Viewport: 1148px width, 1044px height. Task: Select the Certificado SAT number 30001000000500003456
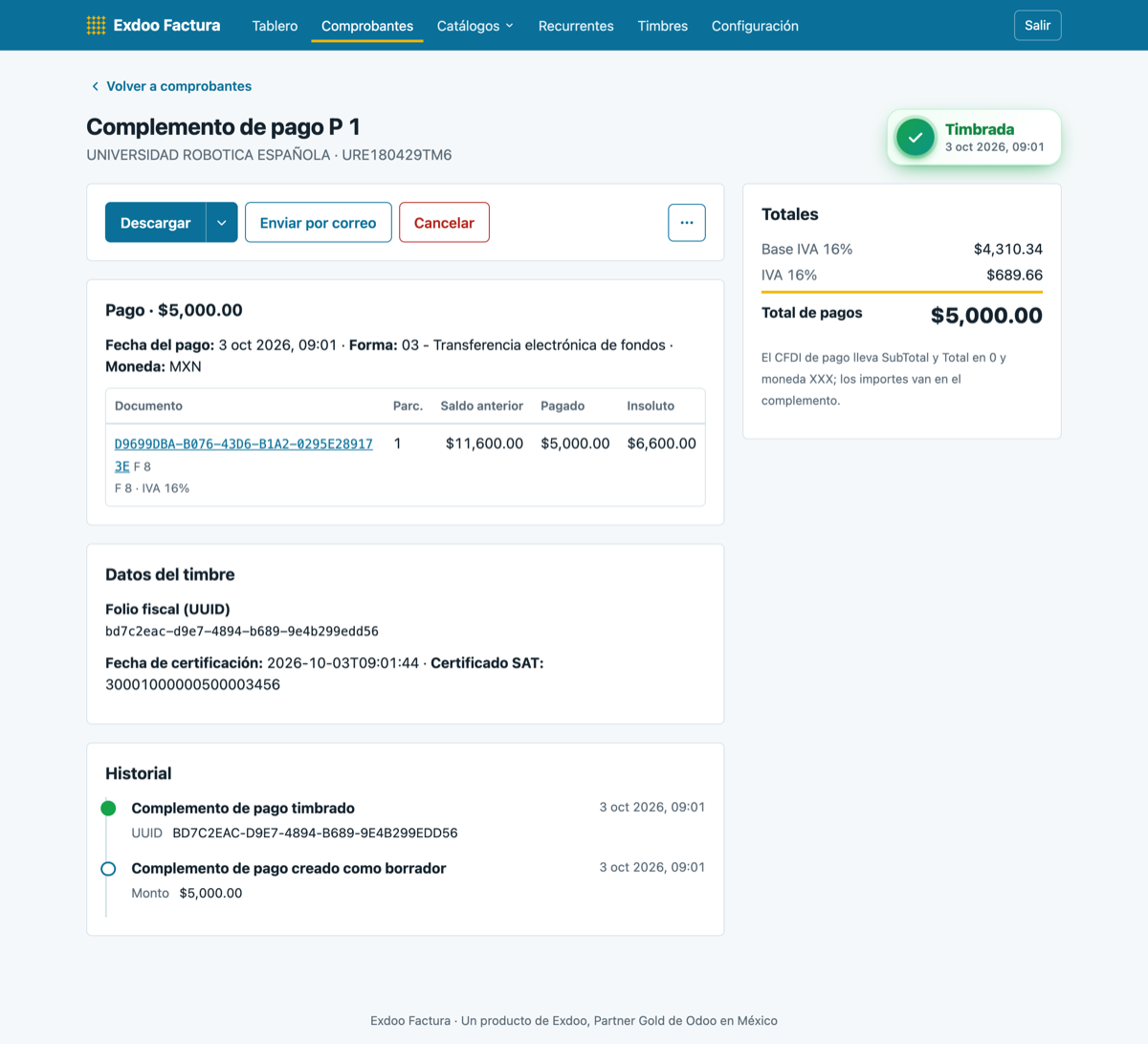(192, 685)
